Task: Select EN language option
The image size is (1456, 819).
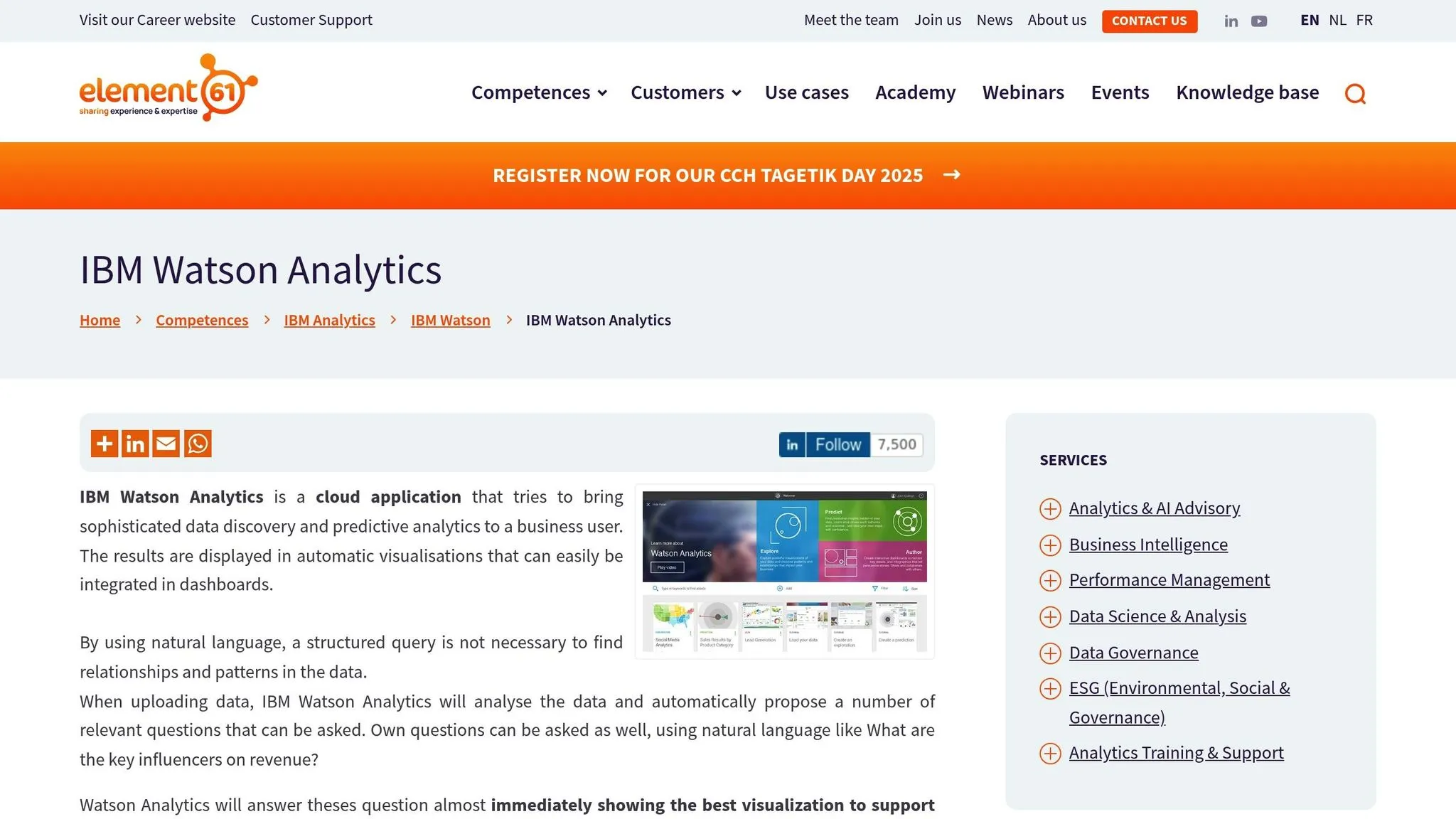Action: coord(1310,20)
